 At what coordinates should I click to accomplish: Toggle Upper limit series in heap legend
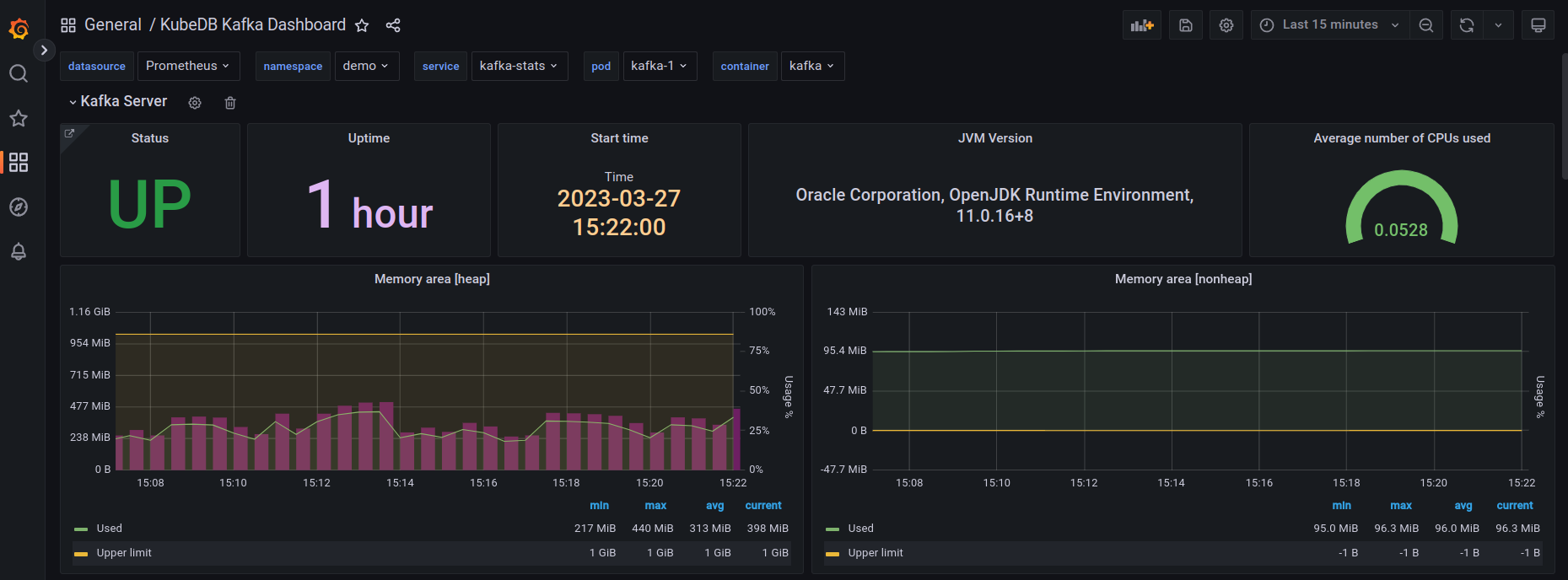(x=124, y=553)
